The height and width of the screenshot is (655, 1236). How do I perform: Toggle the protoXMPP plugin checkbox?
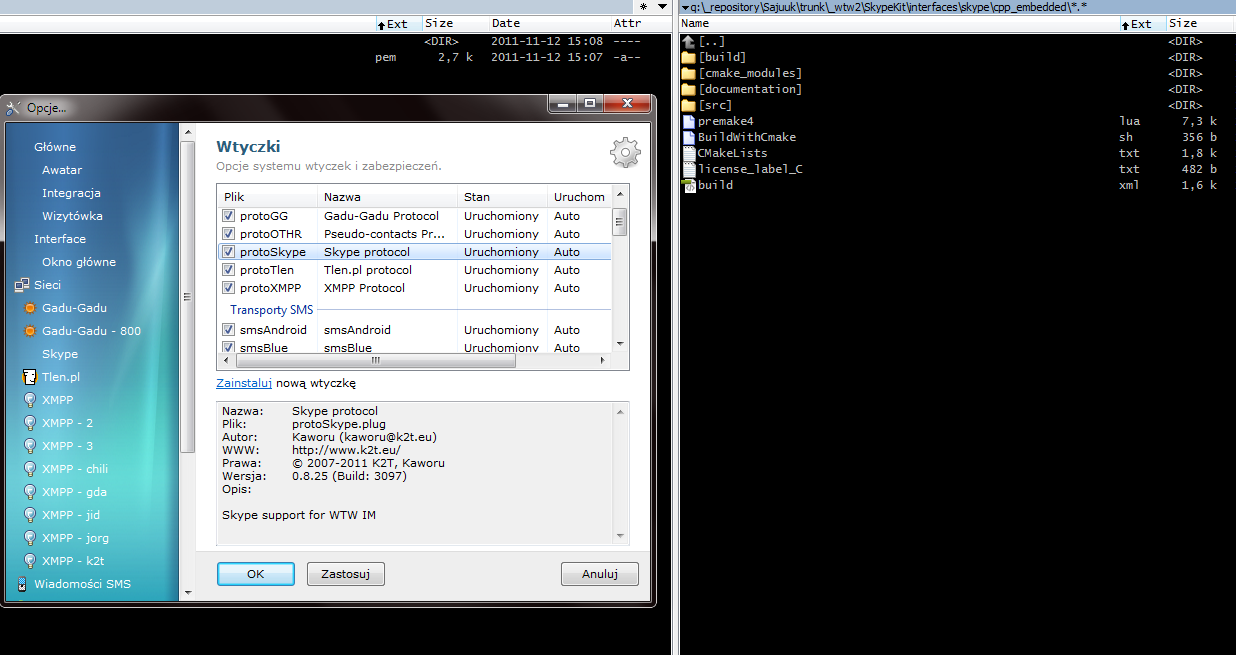pos(229,288)
